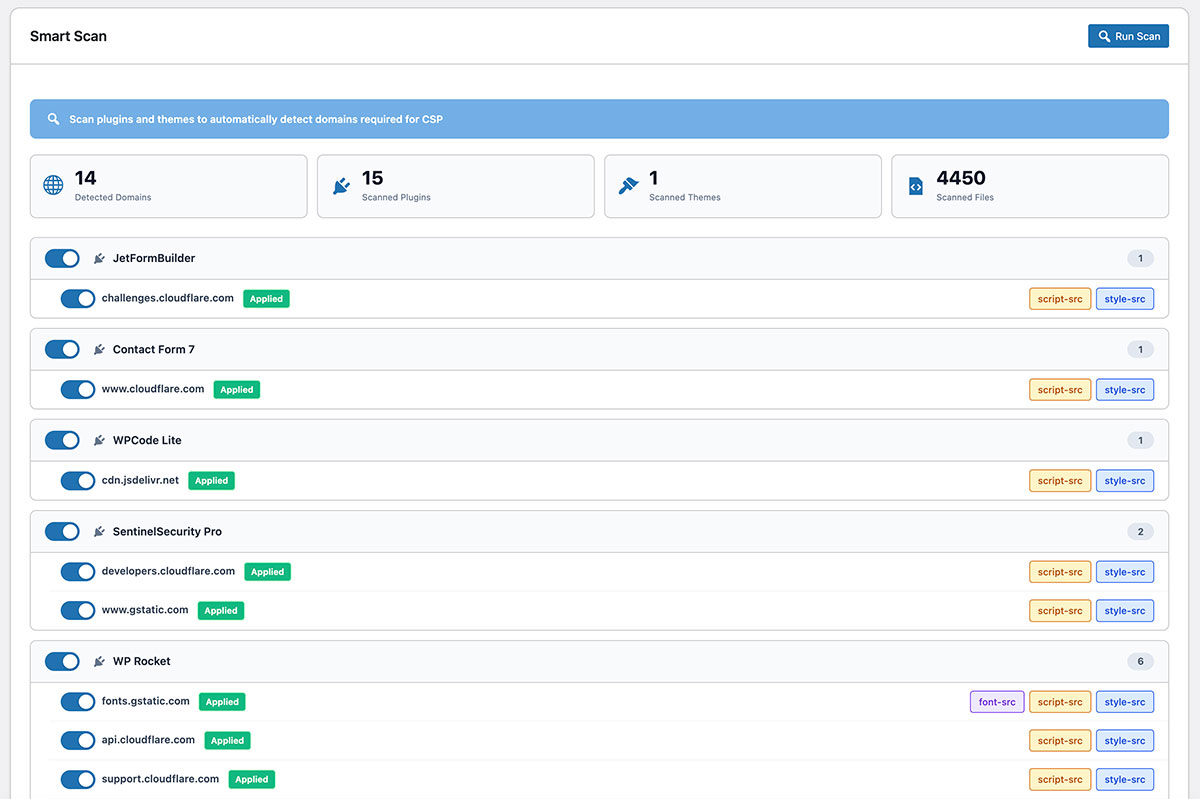Image resolution: width=1200 pixels, height=799 pixels.
Task: Click the magnifier icon in info banner
Action: [x=54, y=119]
